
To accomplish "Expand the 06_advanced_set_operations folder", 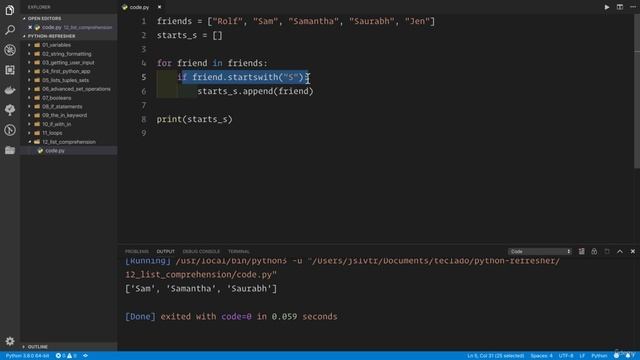I will click(76, 89).
